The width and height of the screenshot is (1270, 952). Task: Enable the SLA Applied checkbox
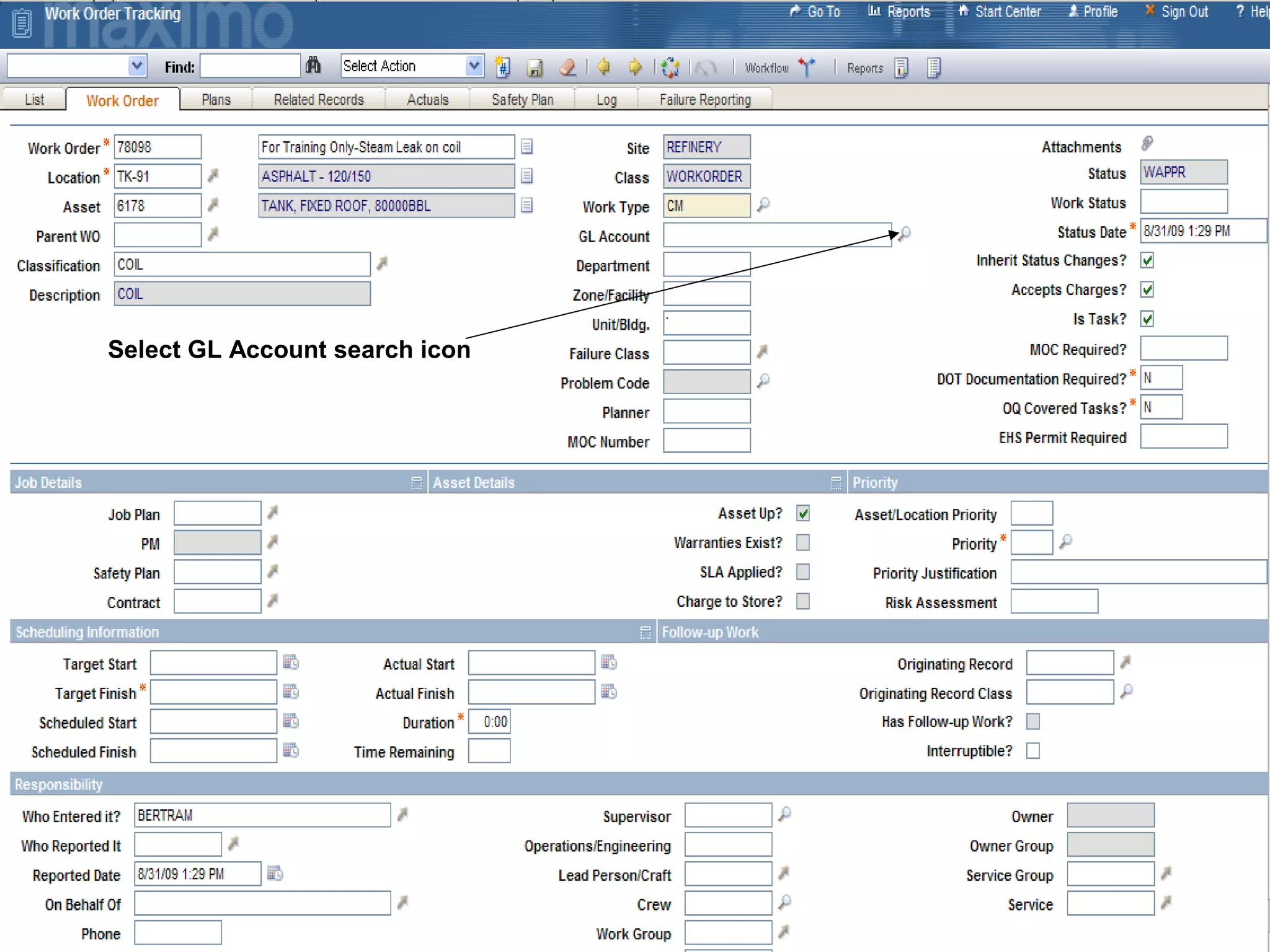click(803, 571)
